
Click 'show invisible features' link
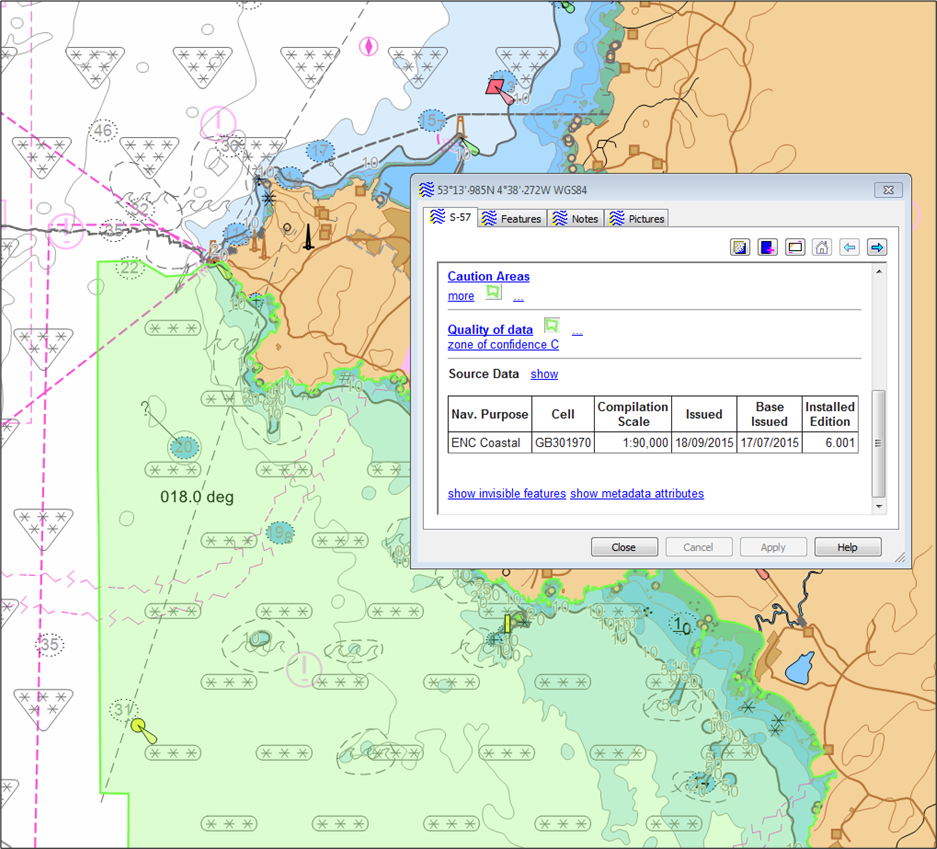click(x=506, y=493)
